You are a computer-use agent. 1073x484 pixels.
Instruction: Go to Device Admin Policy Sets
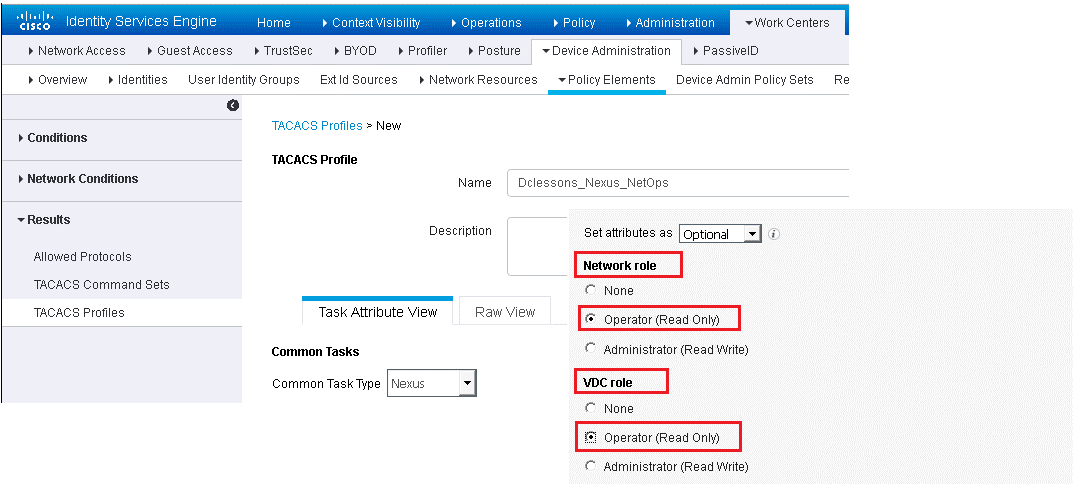point(745,79)
